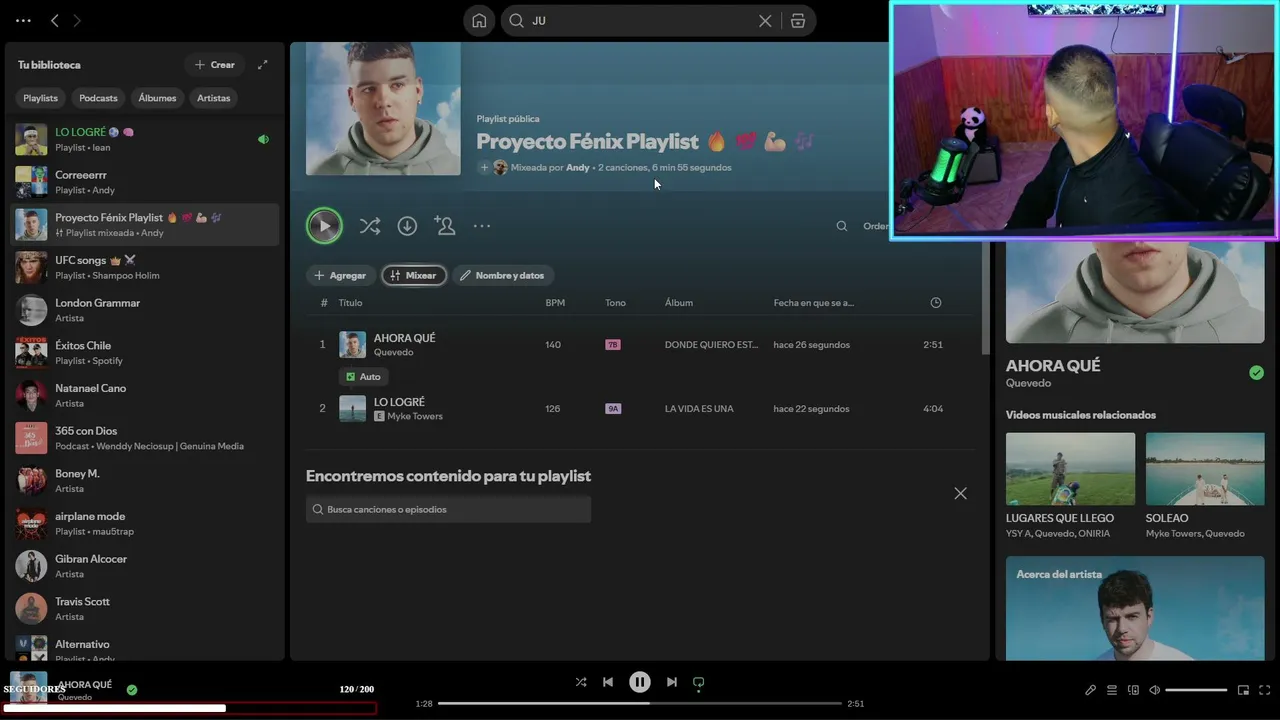1280x720 pixels.
Task: Sort tracks by Álbum column
Action: 679,303
